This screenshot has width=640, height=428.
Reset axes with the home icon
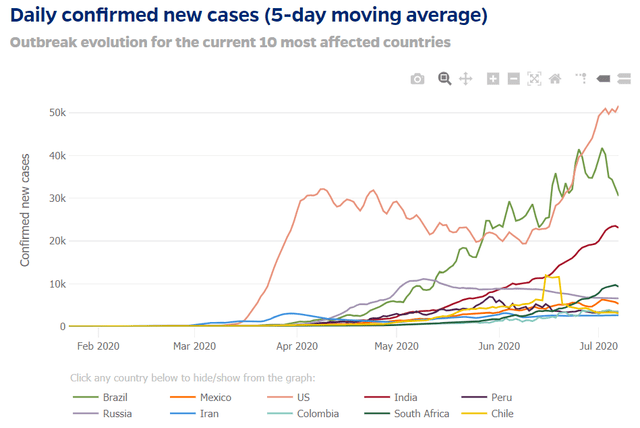point(555,78)
